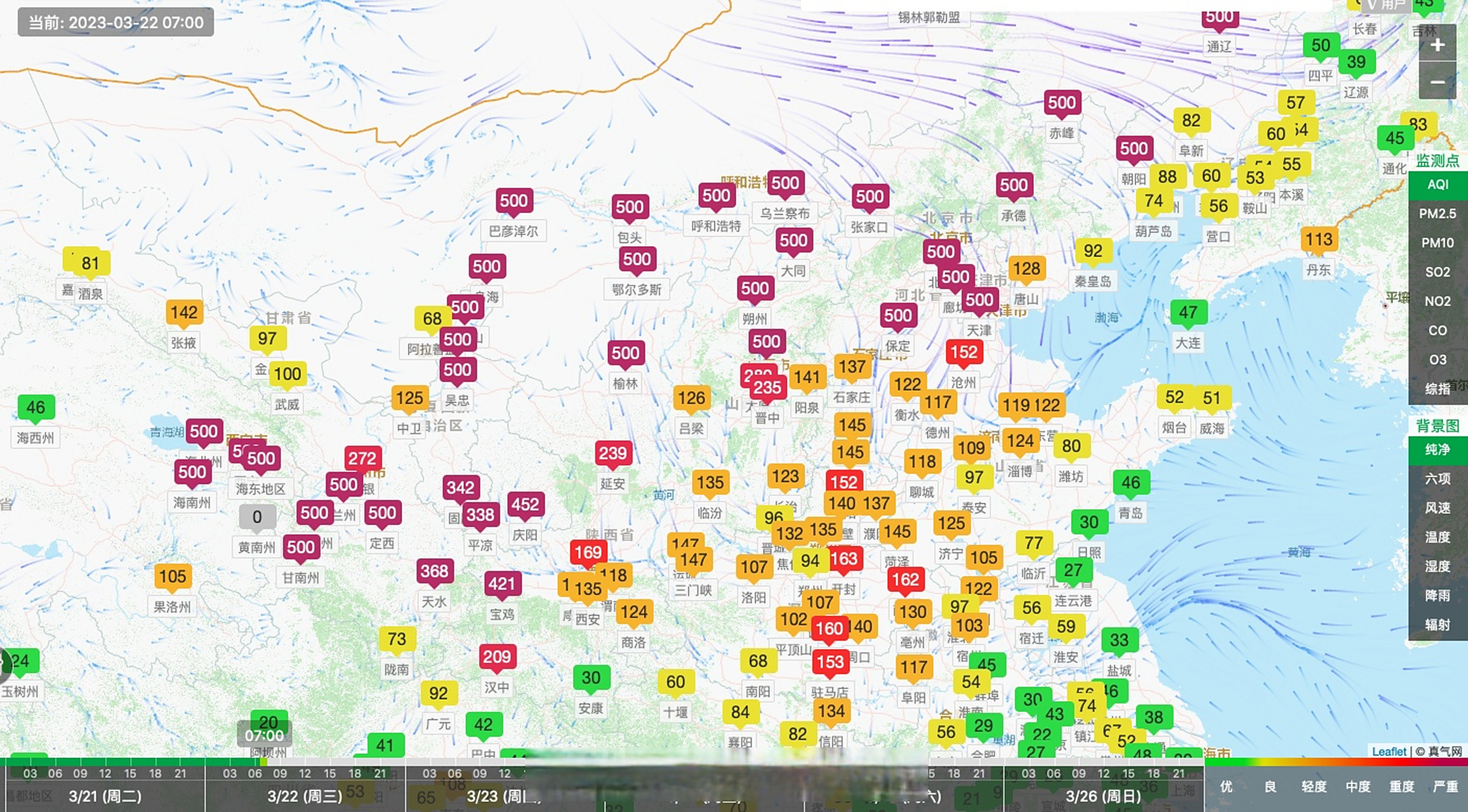1468x812 pixels.
Task: Select the O3 indicator option
Action: tap(1438, 360)
